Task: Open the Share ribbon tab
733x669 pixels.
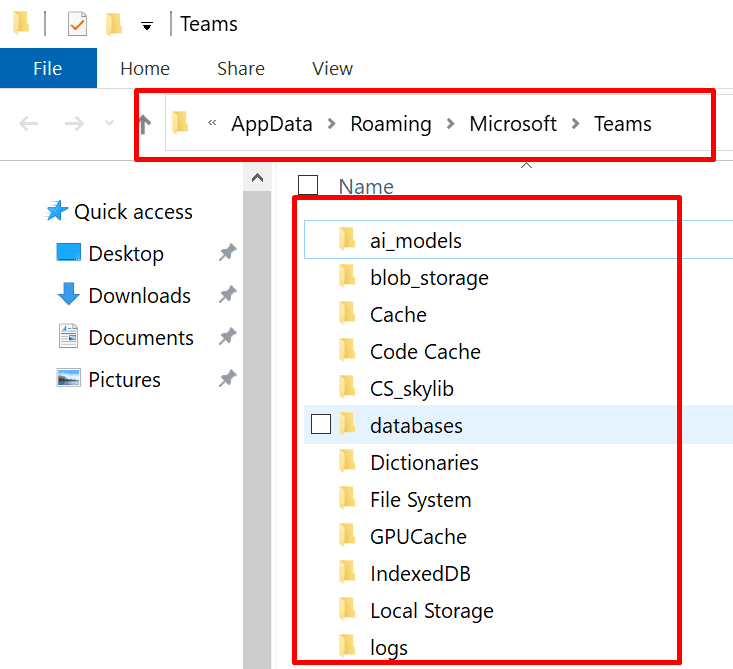Action: [x=241, y=68]
